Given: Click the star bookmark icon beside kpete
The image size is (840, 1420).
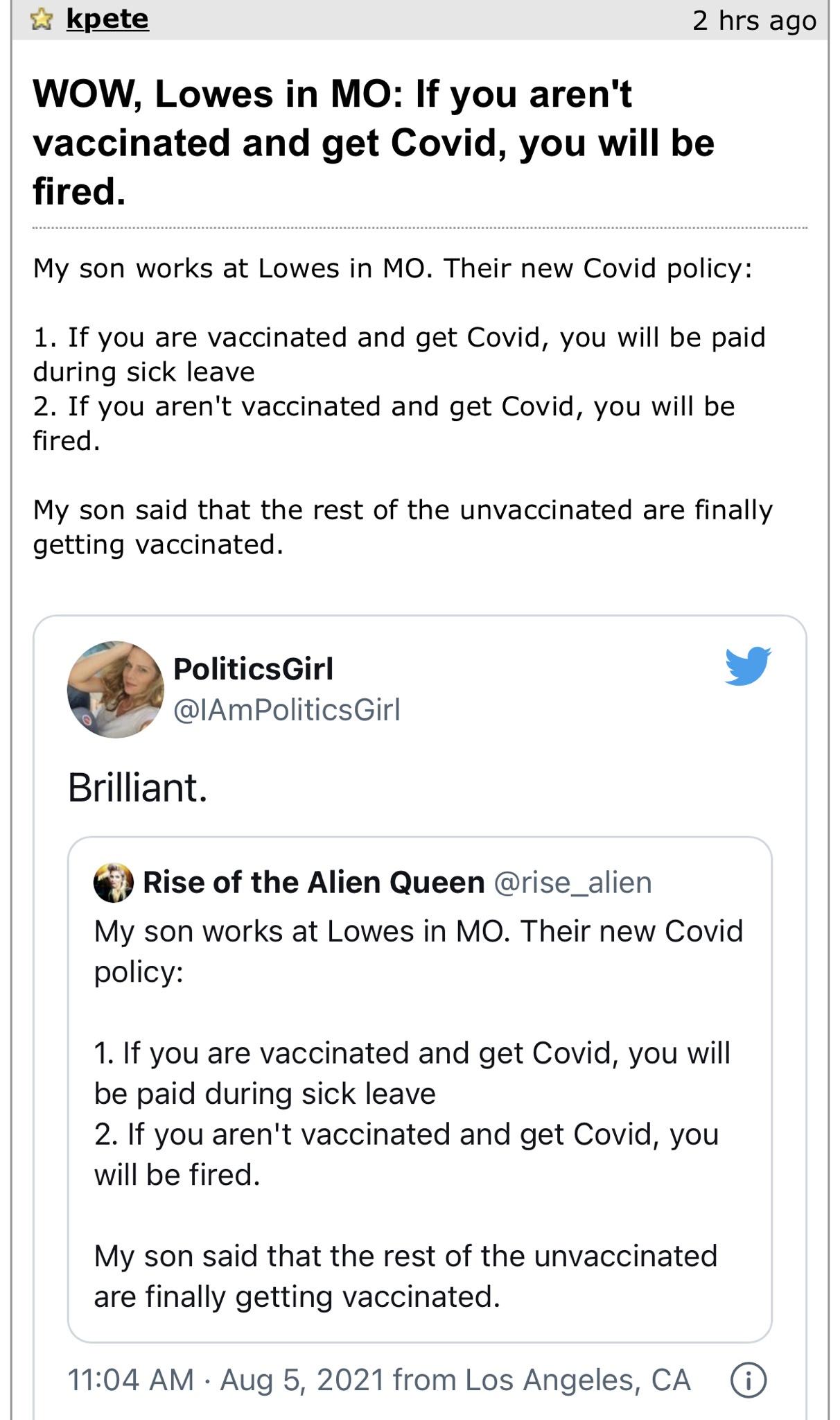Looking at the screenshot, I should (x=41, y=20).
